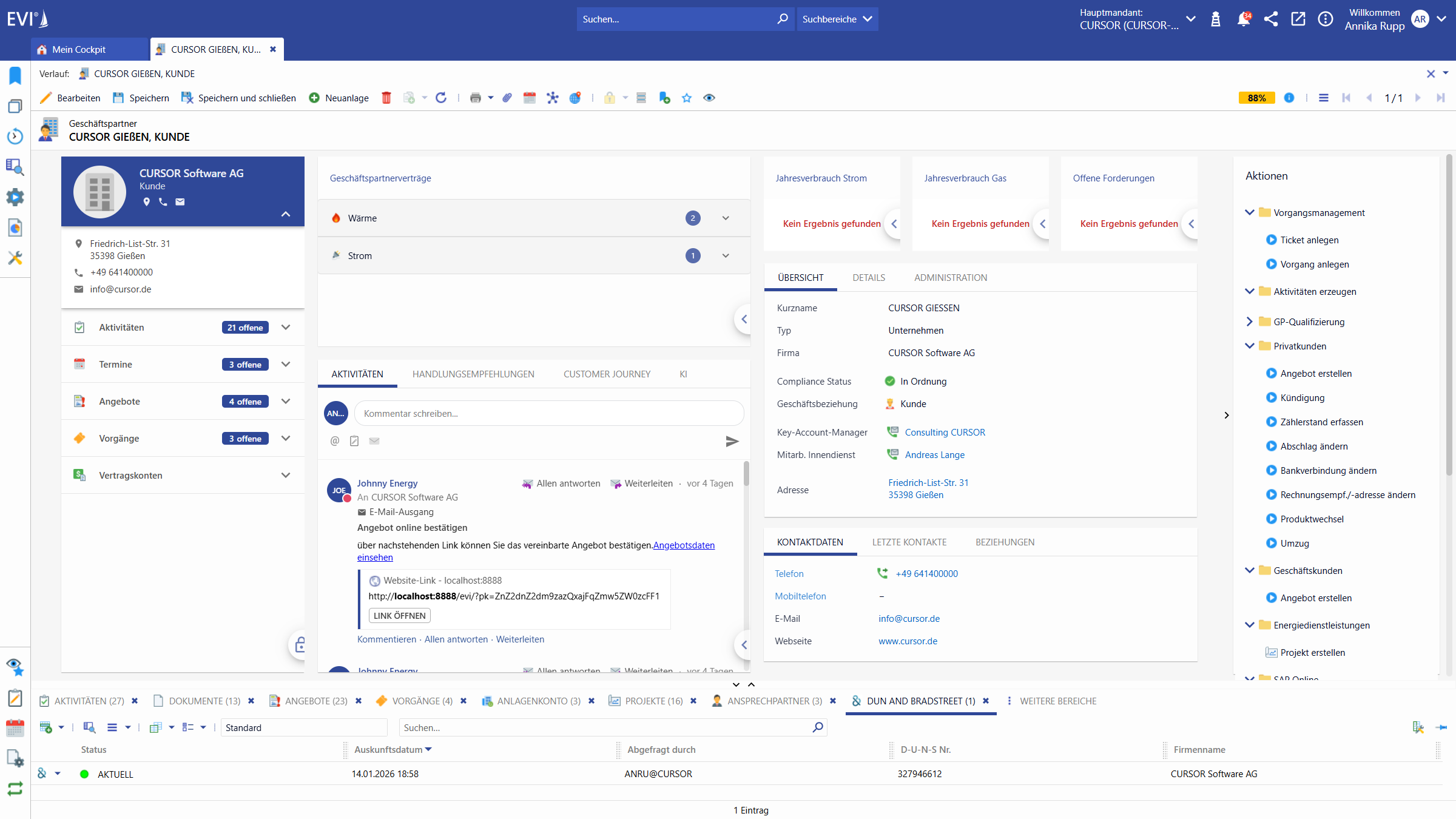Delete the record via the trash icon
Screen dimensions: 1456x819
(x=386, y=98)
